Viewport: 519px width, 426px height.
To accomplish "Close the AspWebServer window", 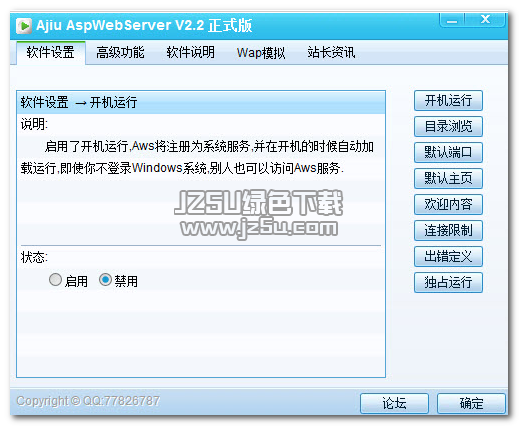I will pyautogui.click(x=485, y=20).
